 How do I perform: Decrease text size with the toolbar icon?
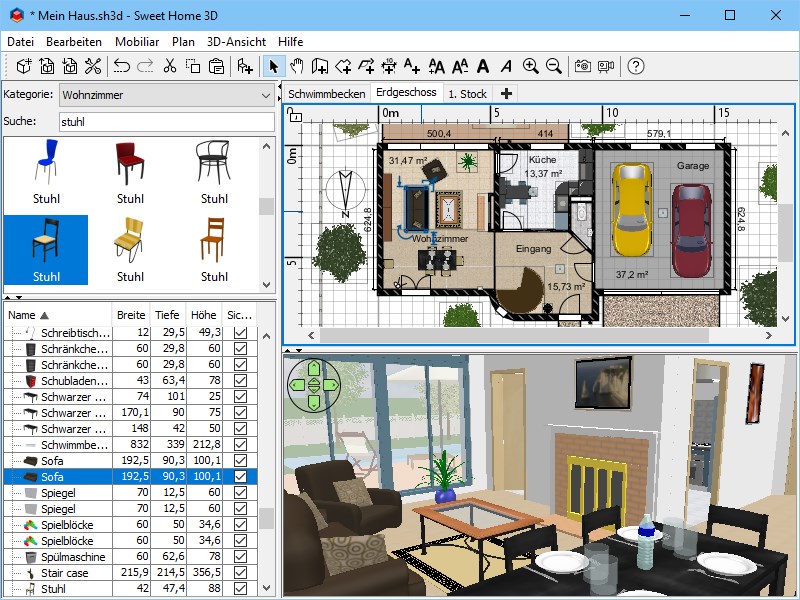[x=460, y=66]
